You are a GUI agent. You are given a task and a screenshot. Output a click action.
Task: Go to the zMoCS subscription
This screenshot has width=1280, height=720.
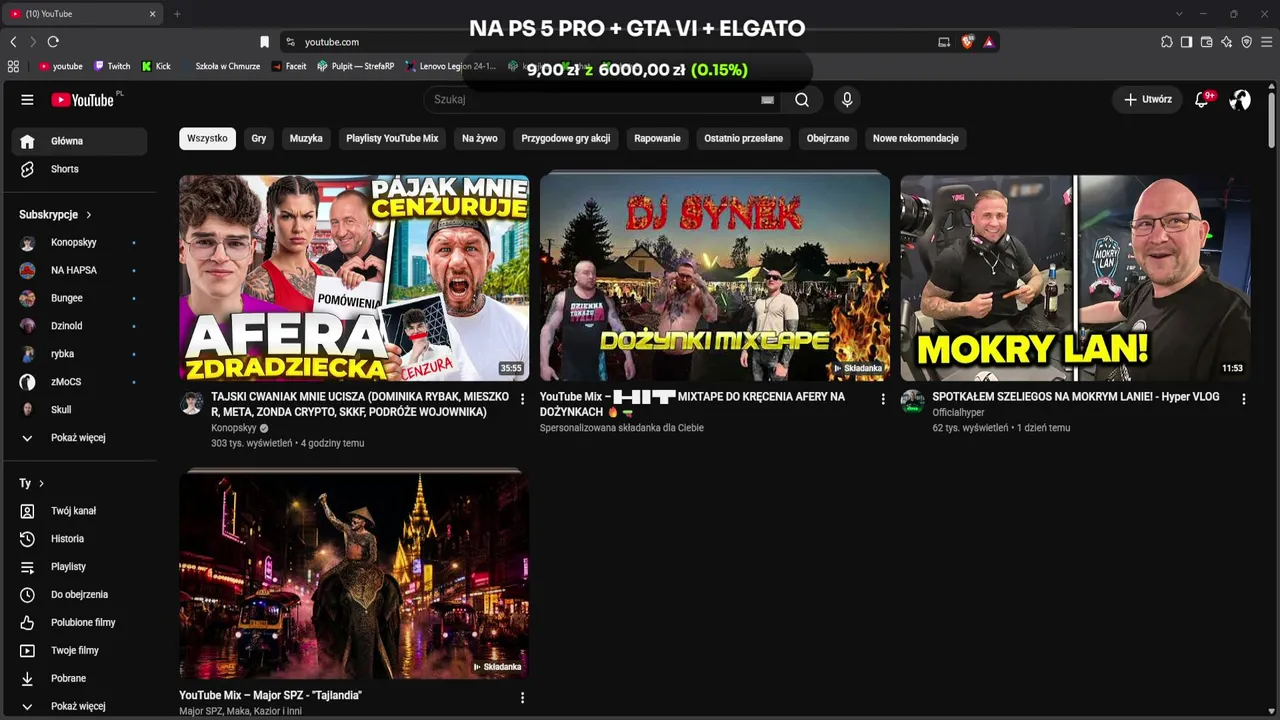(79, 382)
